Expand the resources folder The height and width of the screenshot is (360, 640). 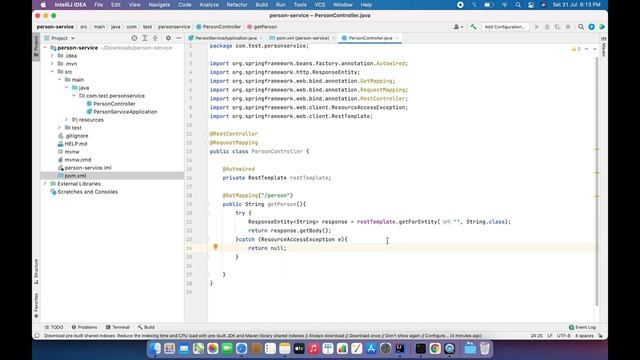pos(67,120)
